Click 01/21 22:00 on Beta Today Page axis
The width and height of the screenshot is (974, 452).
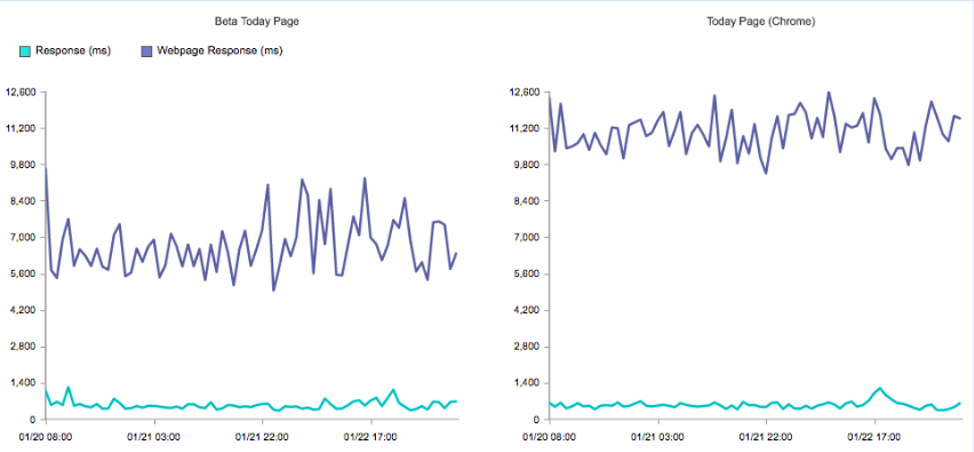point(262,436)
